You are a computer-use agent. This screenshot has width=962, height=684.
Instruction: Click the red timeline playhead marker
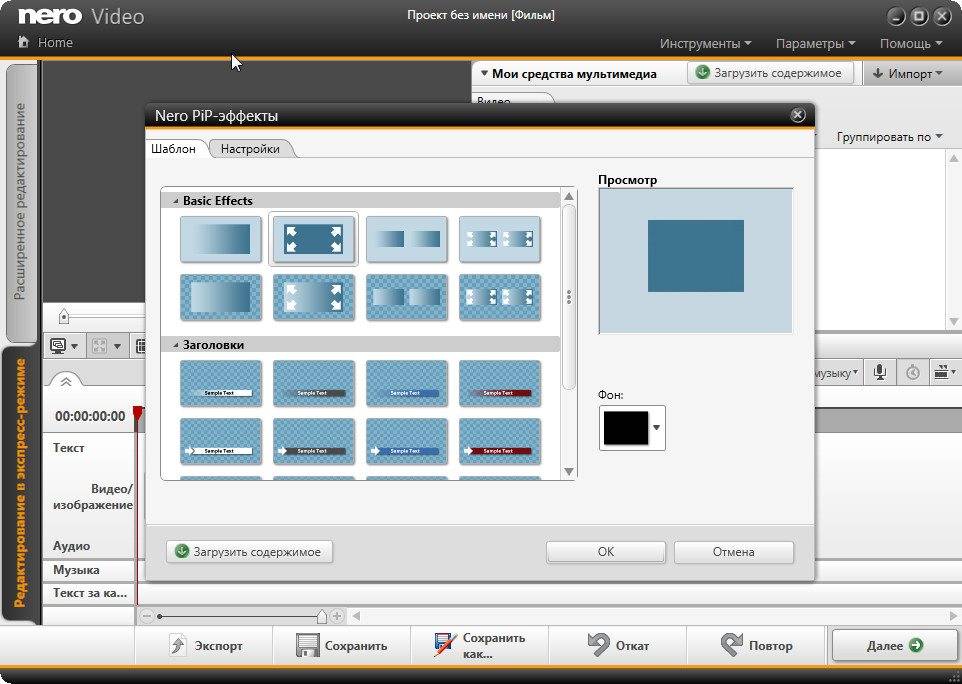139,412
